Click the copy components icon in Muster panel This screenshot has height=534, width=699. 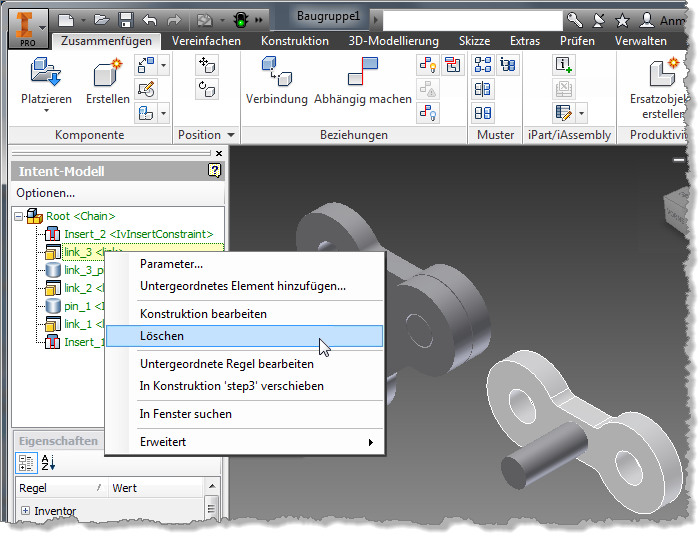[483, 113]
